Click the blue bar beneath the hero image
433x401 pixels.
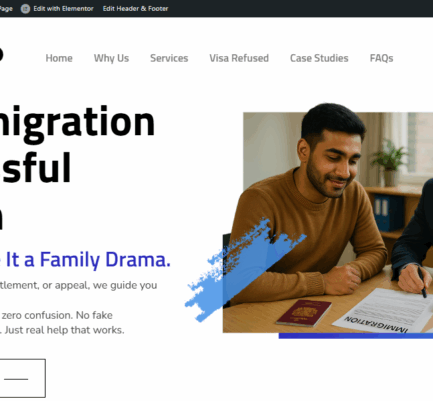pyautogui.click(x=356, y=336)
